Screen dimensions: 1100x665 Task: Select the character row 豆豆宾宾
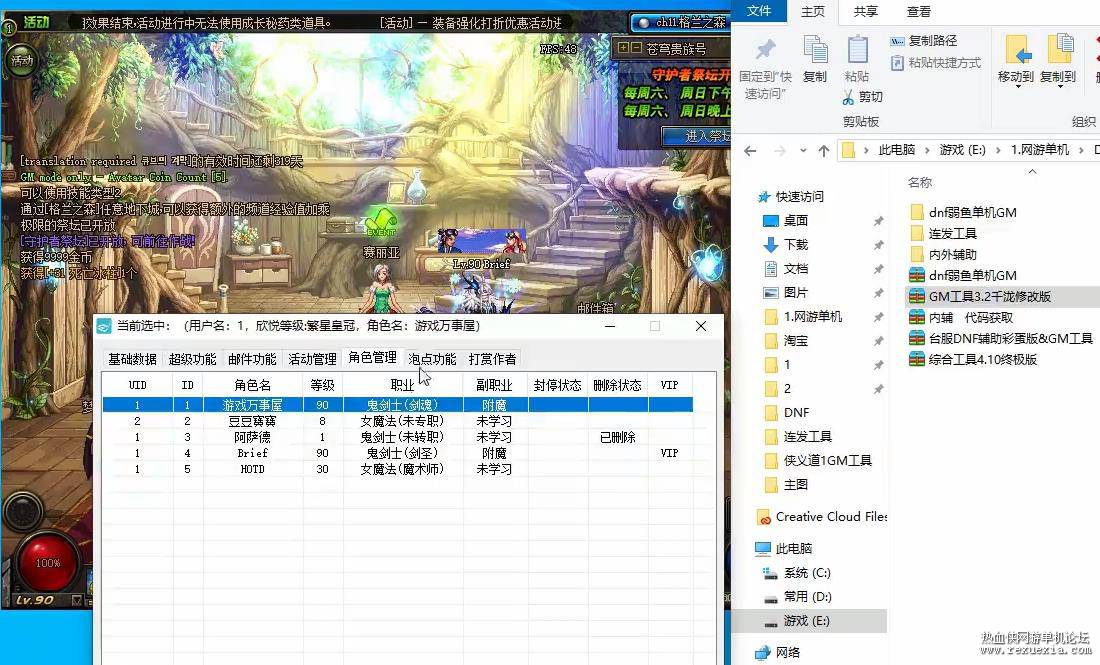398,421
